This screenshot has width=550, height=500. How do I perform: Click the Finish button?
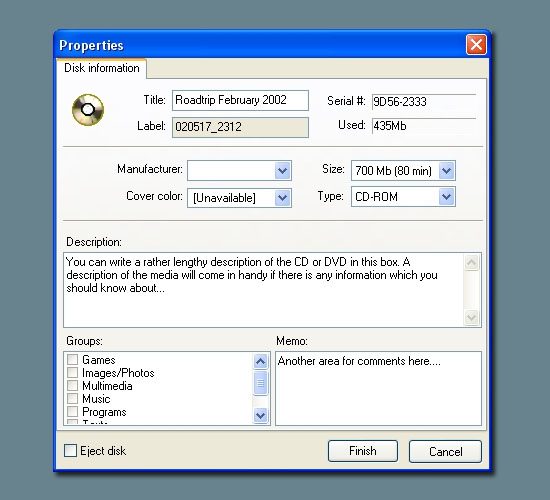[x=363, y=451]
